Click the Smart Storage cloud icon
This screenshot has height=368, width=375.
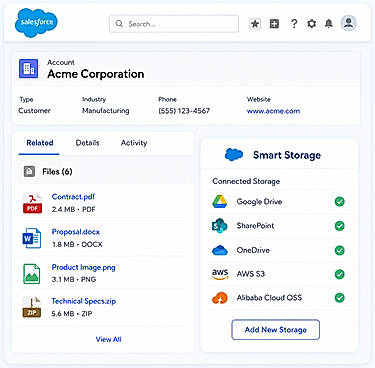(x=234, y=155)
